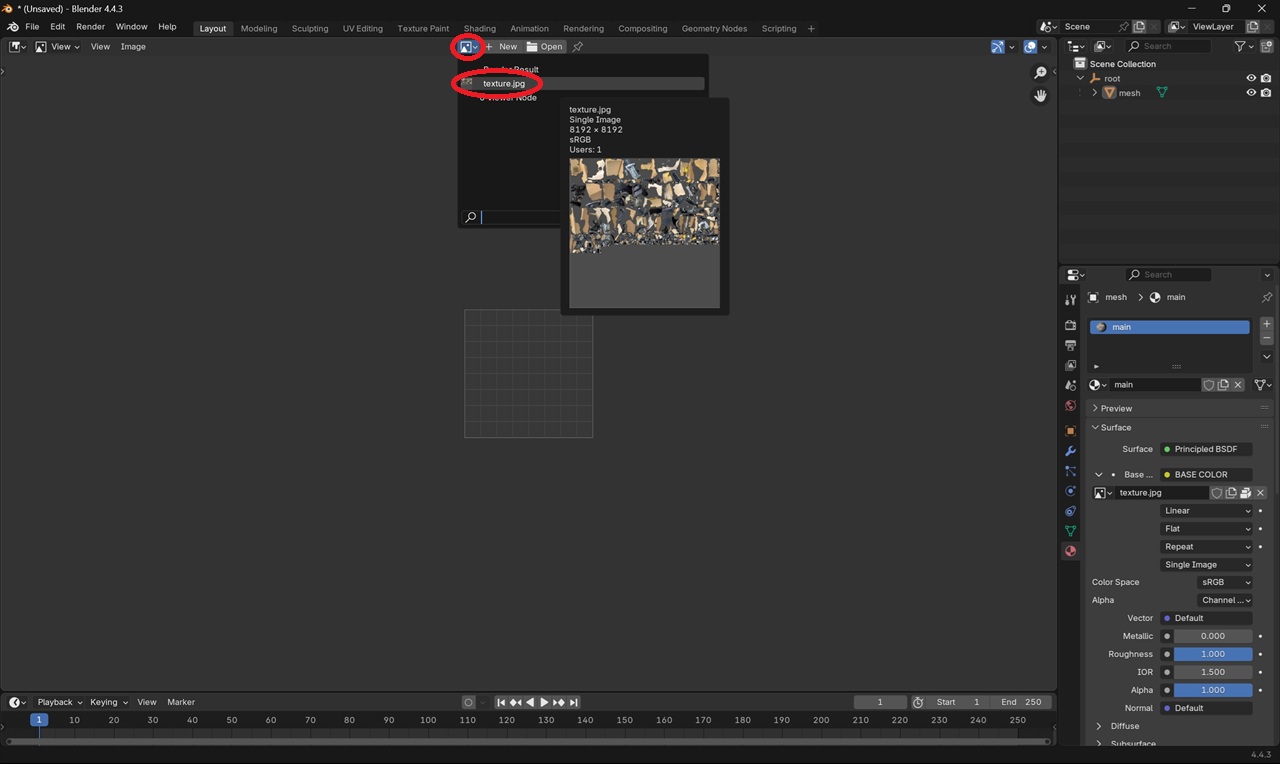Click the Roughness value slider
Screen dimensions: 1280x764
tap(1212, 654)
